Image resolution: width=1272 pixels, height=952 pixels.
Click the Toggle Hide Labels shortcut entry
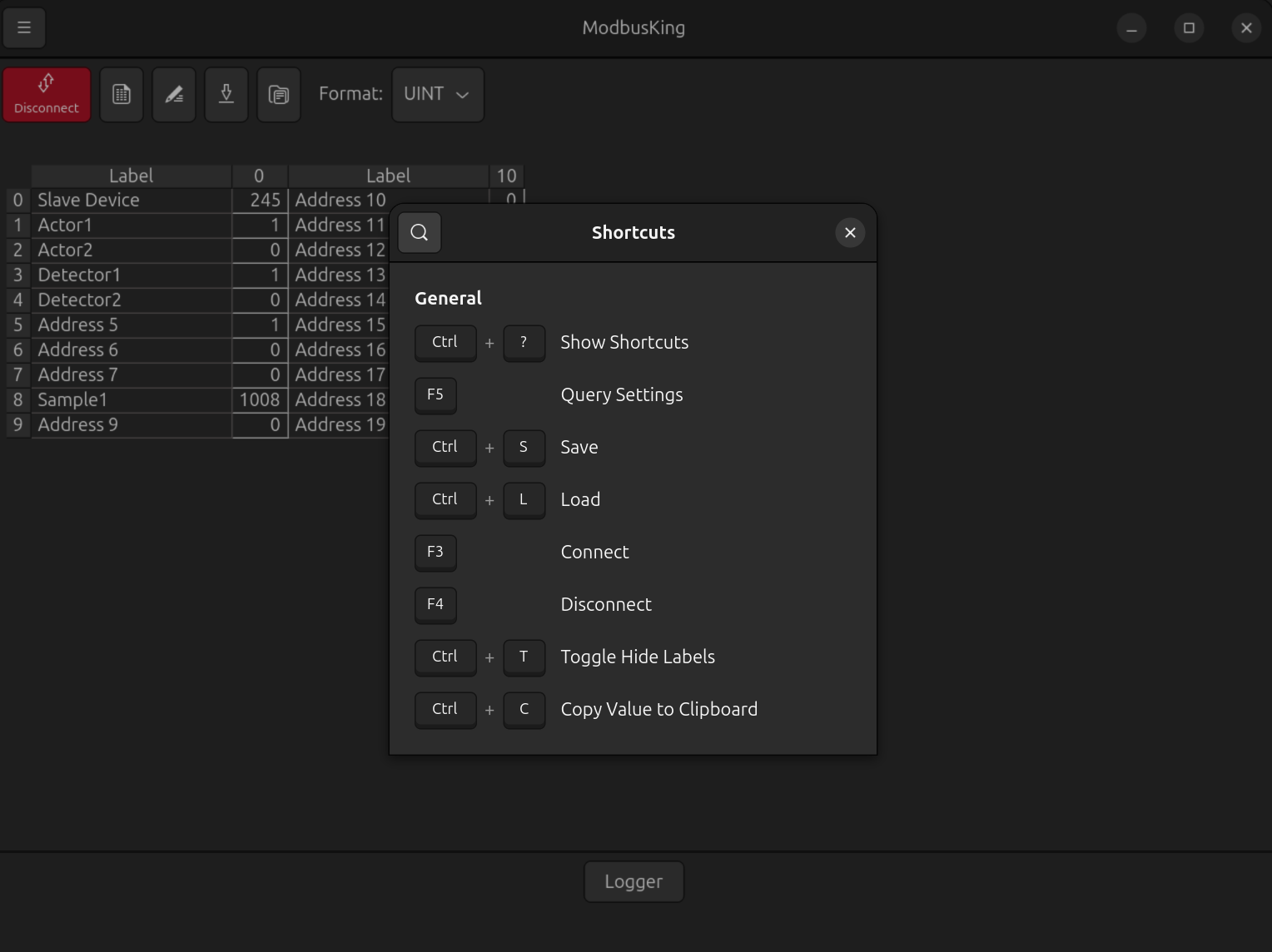click(637, 657)
